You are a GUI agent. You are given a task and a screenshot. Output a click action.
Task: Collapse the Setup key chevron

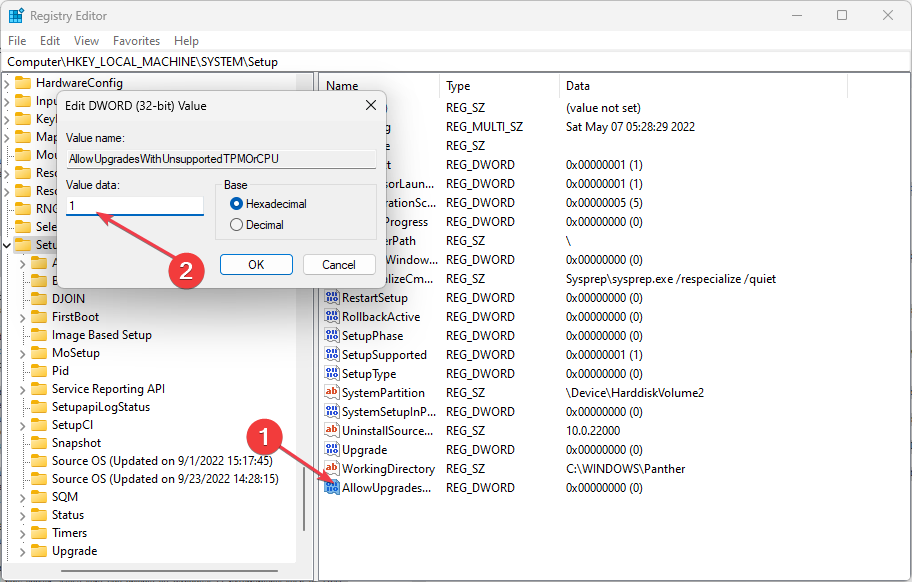click(9, 243)
